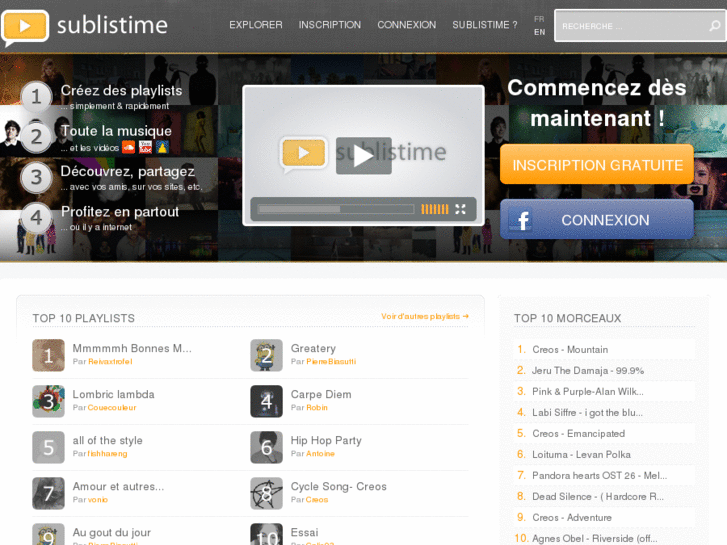Play the promo video with center play button
The image size is (727, 545).
(x=364, y=156)
